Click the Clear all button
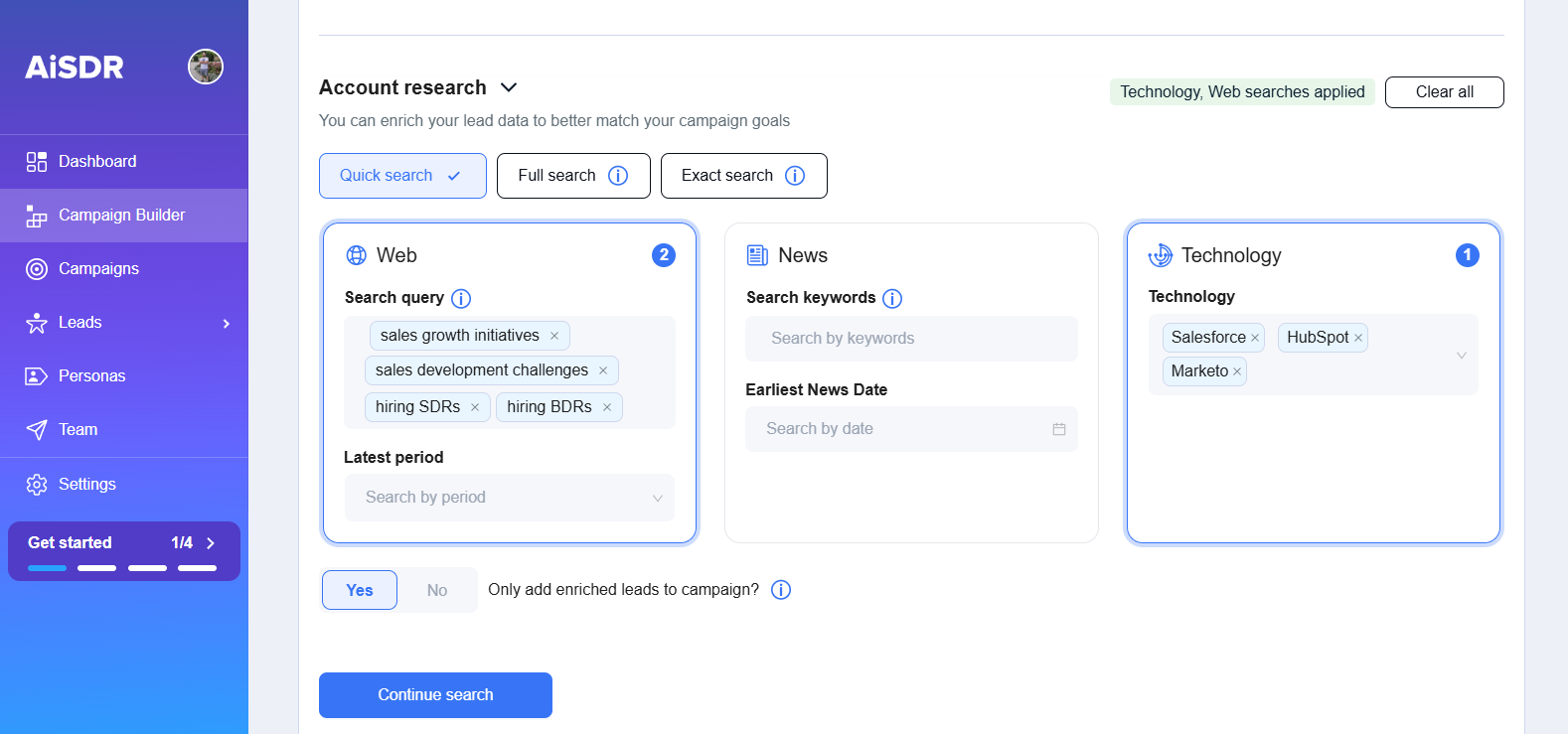The width and height of the screenshot is (1568, 734). [1444, 92]
